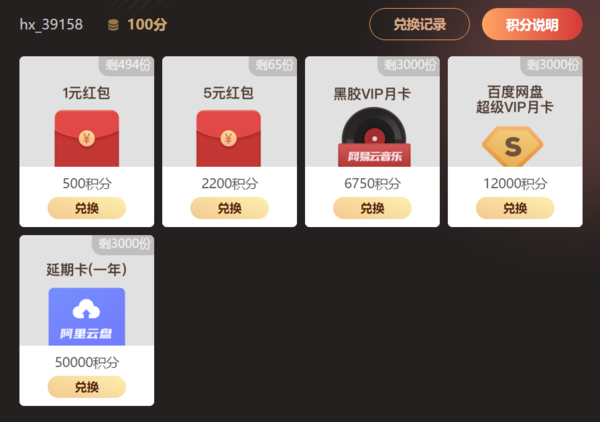The image size is (600, 422).
Task: Redeem 百度网盘超级VIP月卡 for 12000积分
Action: 515,208
